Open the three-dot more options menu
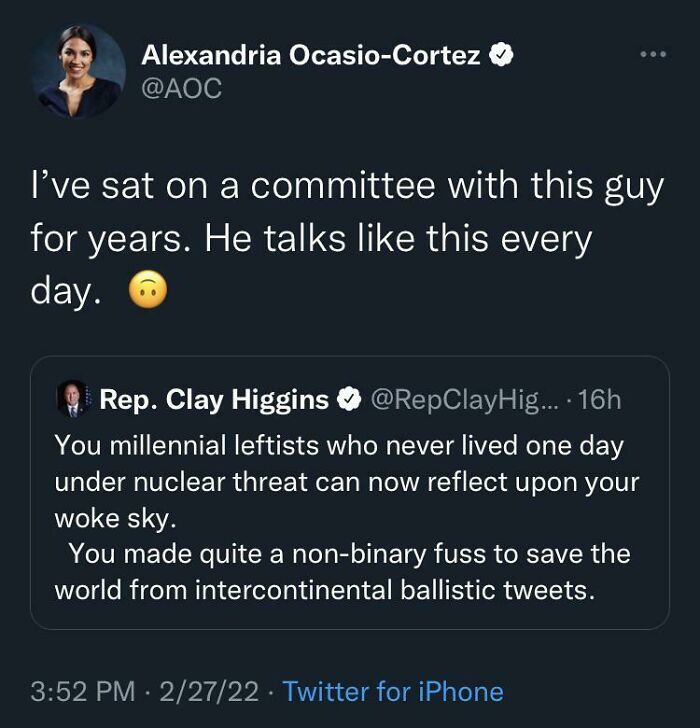This screenshot has height=728, width=700. pos(652,53)
